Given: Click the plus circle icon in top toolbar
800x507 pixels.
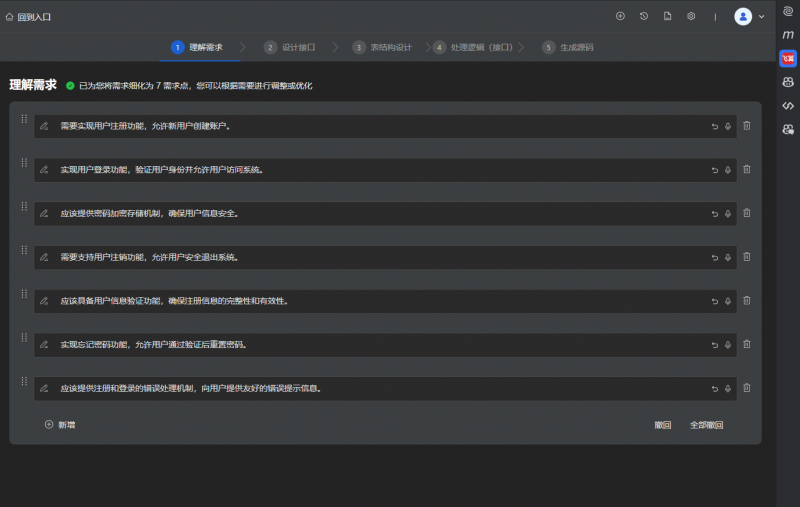Looking at the screenshot, I should click(620, 16).
